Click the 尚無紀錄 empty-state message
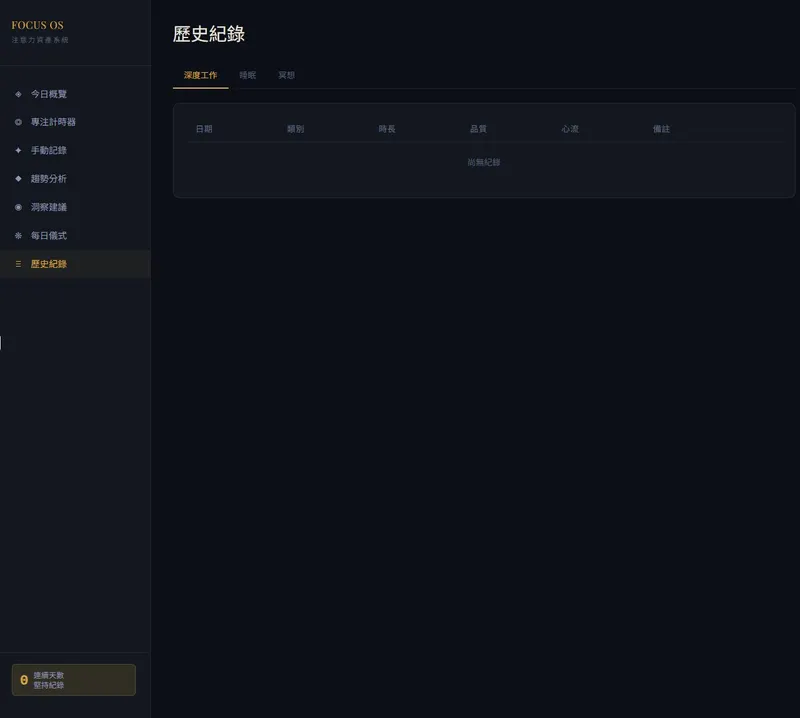 pos(484,162)
